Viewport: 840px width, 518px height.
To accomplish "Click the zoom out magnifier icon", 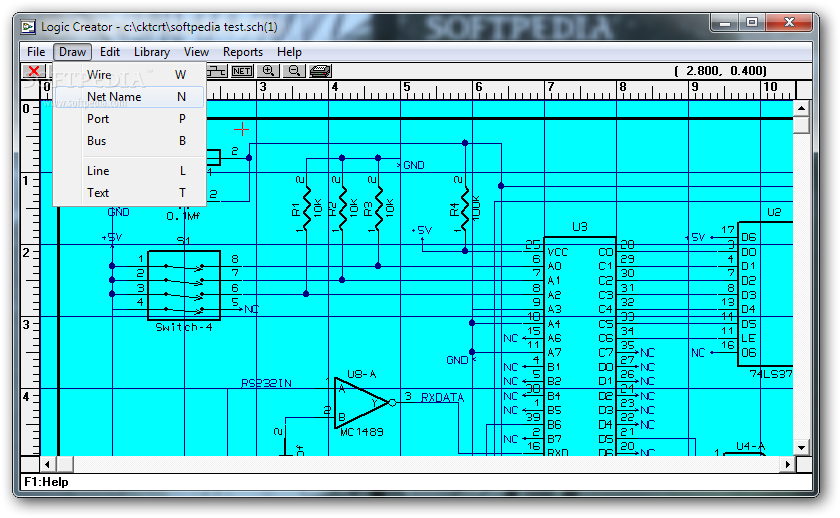I will click(294, 71).
